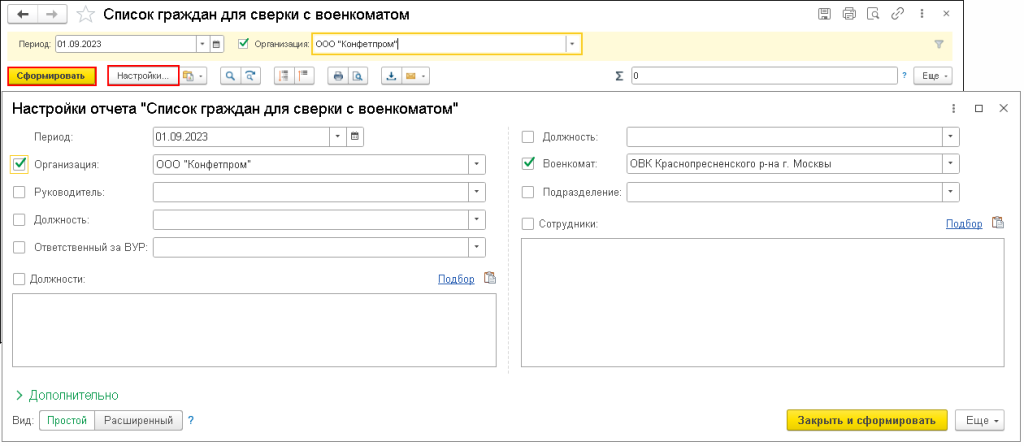Viewport: 1024px width, 446px height.
Task: Switch view to Расширенный
Action: pos(138,421)
